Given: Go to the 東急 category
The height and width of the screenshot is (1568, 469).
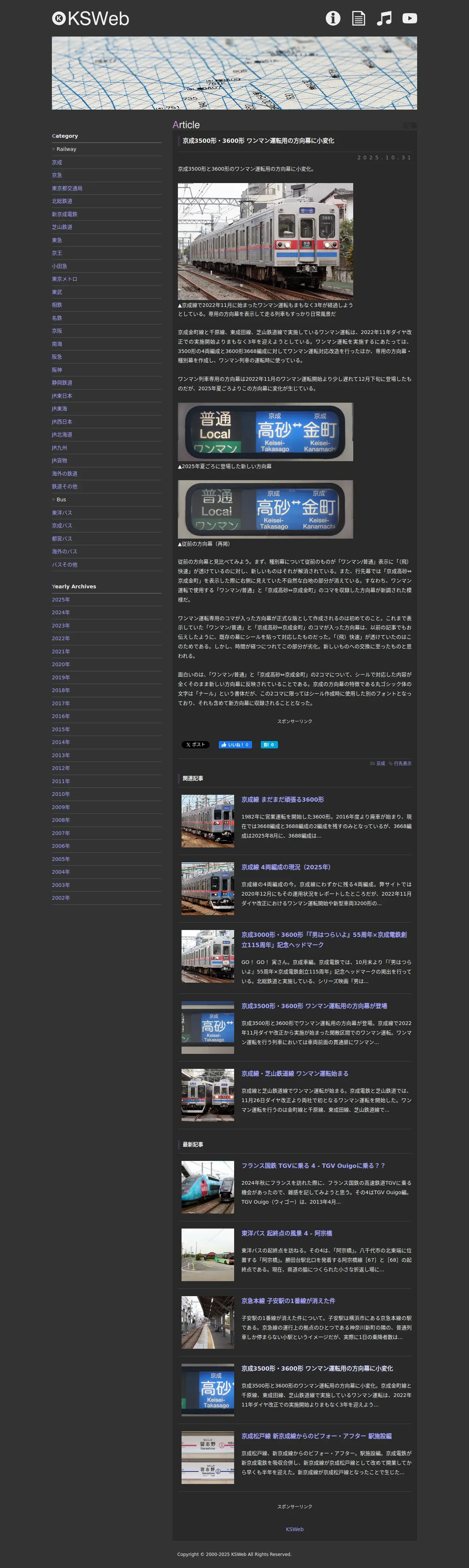Looking at the screenshot, I should (x=57, y=240).
